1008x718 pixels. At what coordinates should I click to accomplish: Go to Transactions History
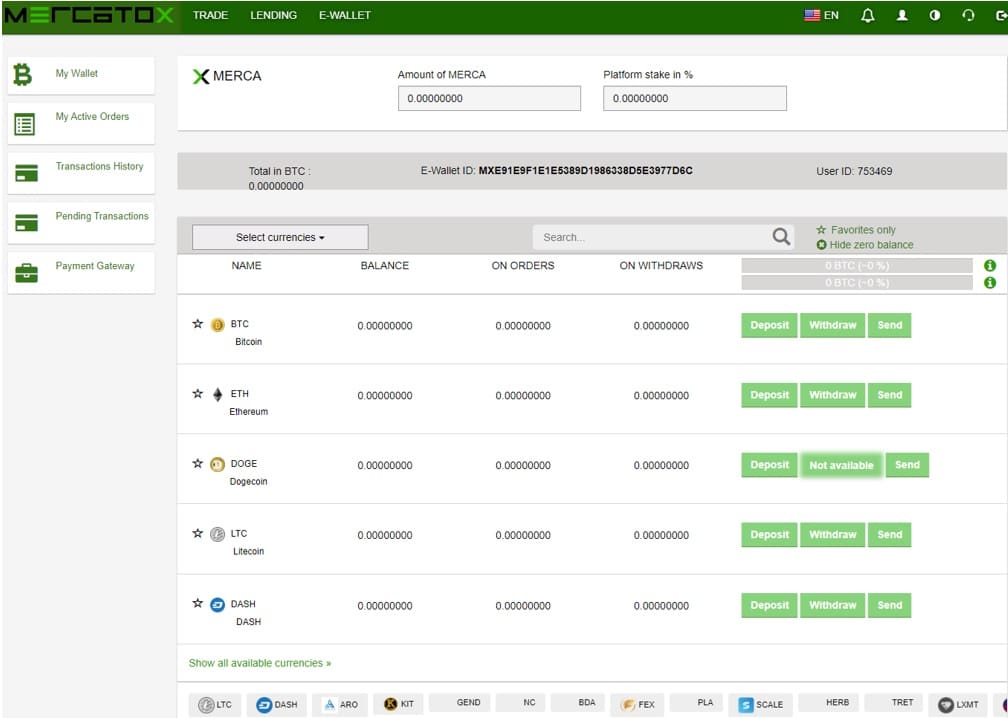pyautogui.click(x=81, y=173)
